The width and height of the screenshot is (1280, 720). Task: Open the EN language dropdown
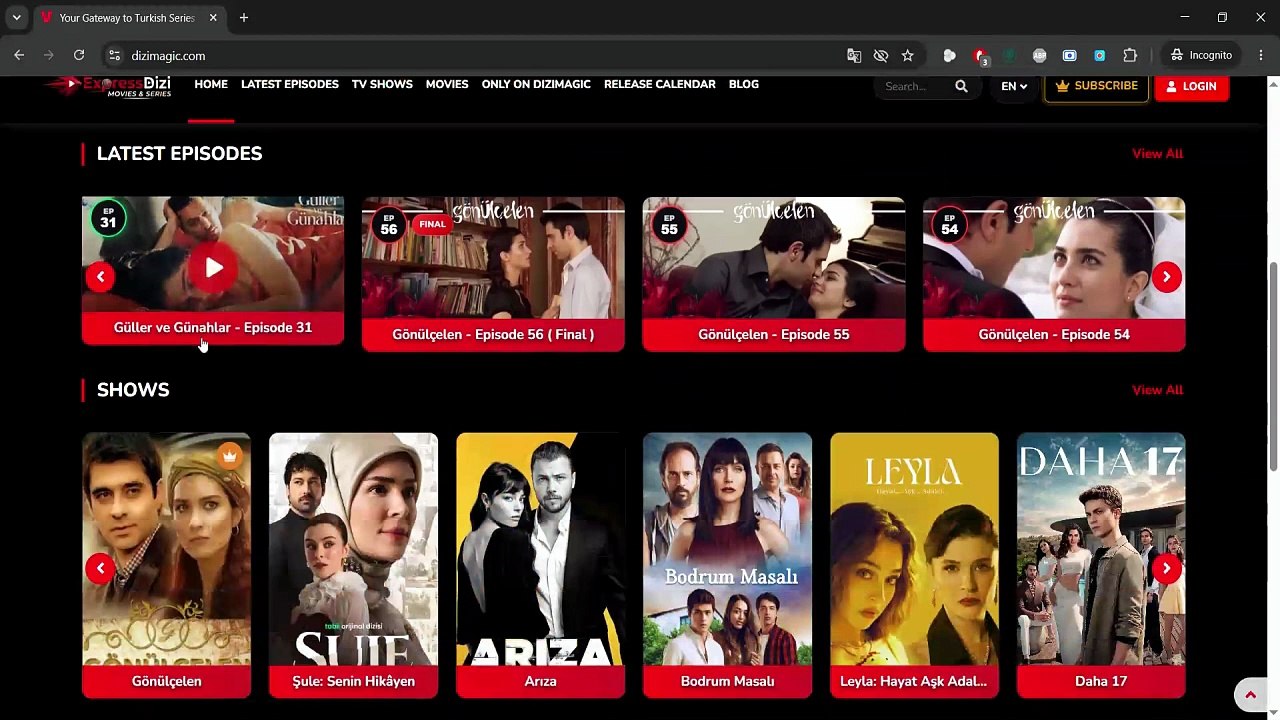(x=1014, y=86)
